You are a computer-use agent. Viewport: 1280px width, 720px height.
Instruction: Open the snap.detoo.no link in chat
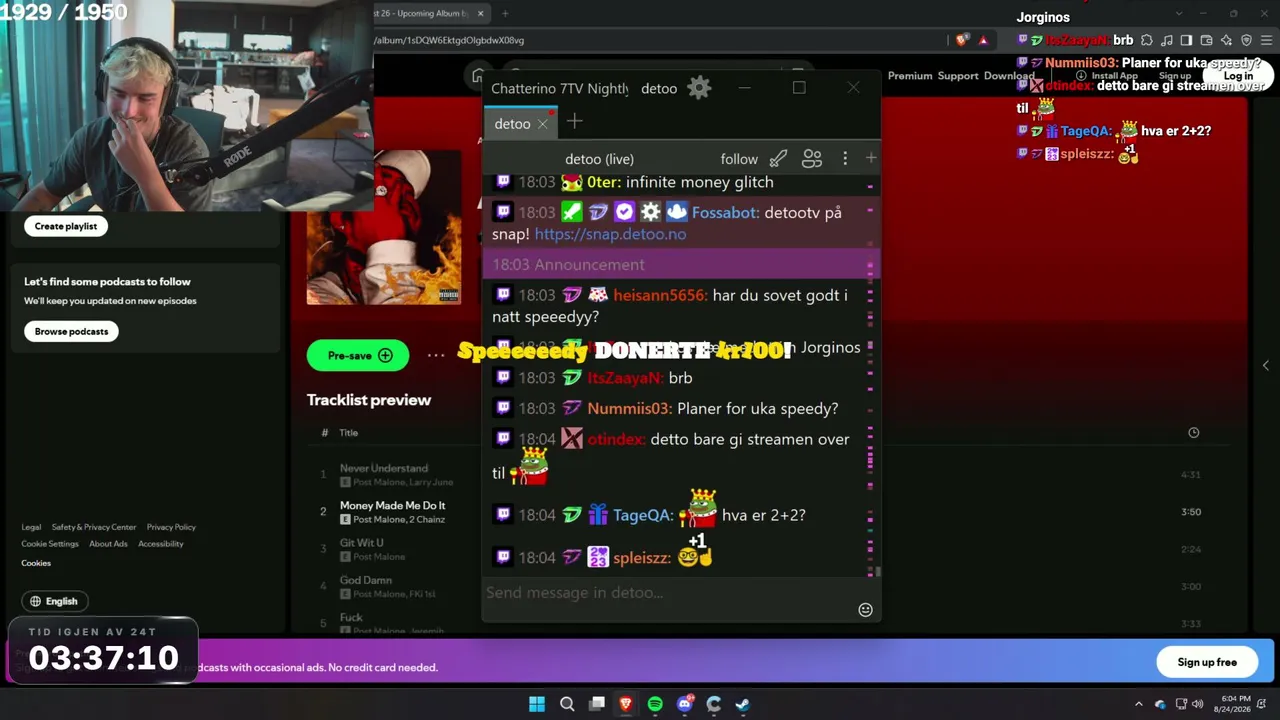click(x=610, y=234)
